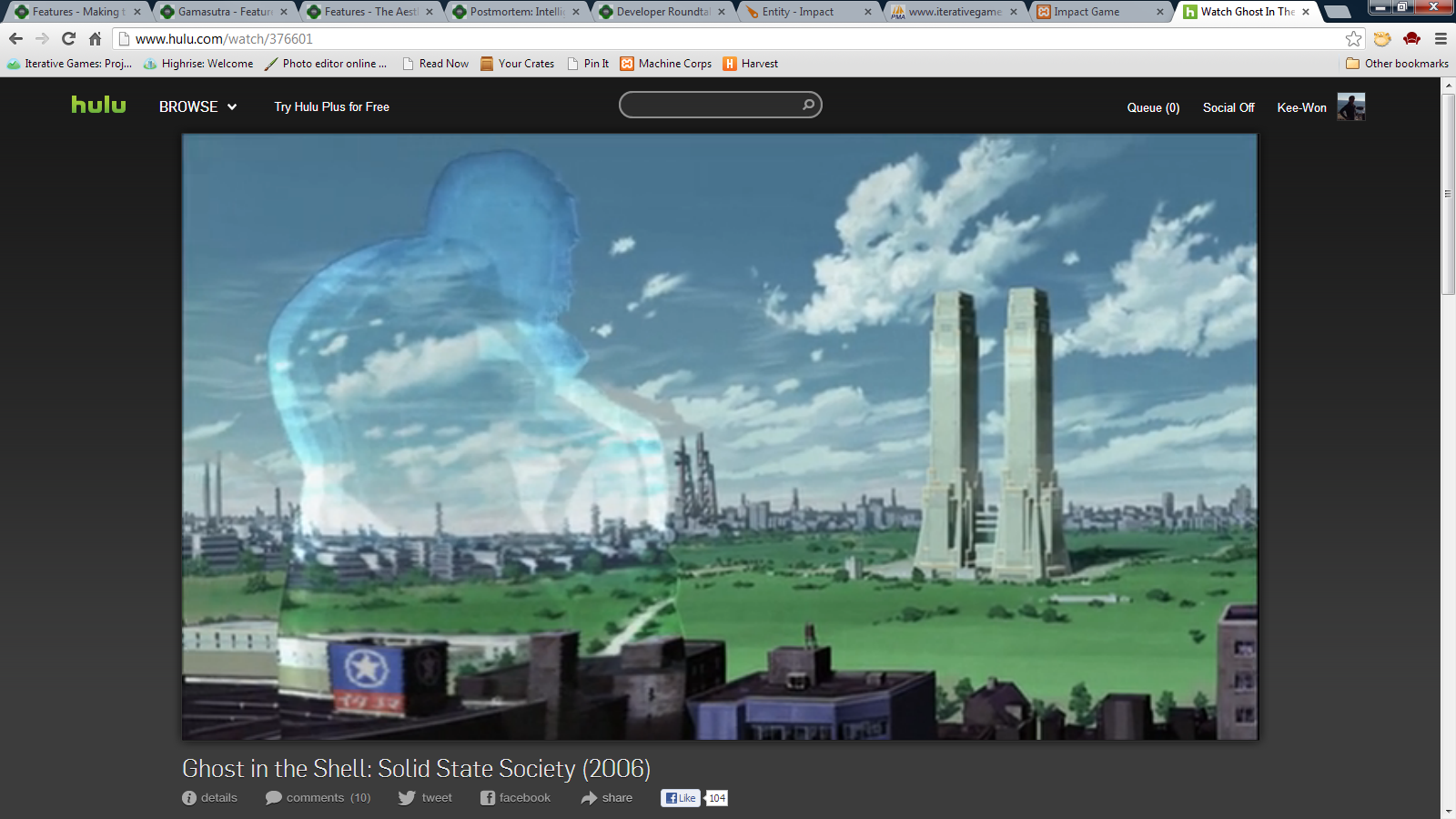Open Your Crates bookmark

pos(517,64)
